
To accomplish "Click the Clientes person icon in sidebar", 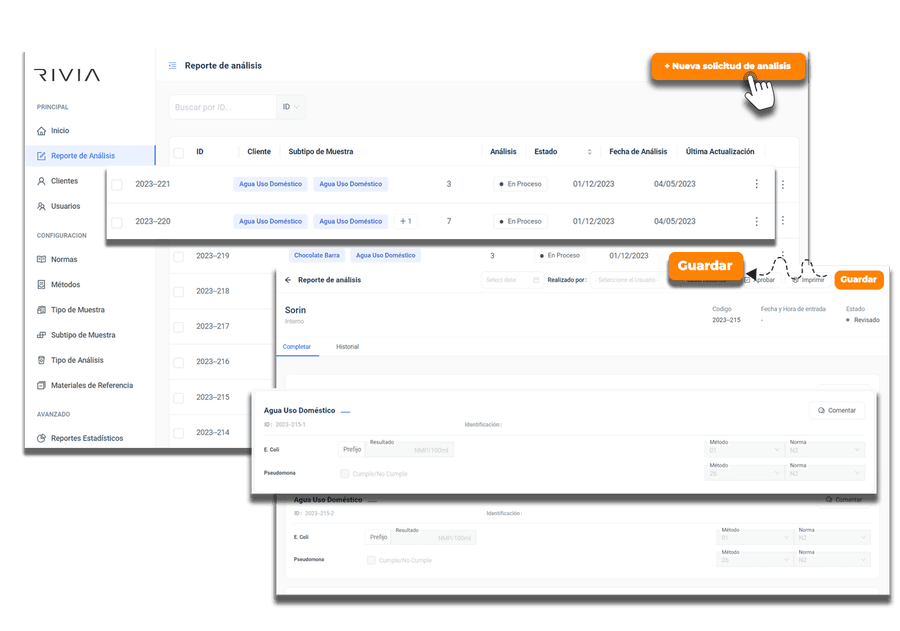I will click(x=41, y=181).
